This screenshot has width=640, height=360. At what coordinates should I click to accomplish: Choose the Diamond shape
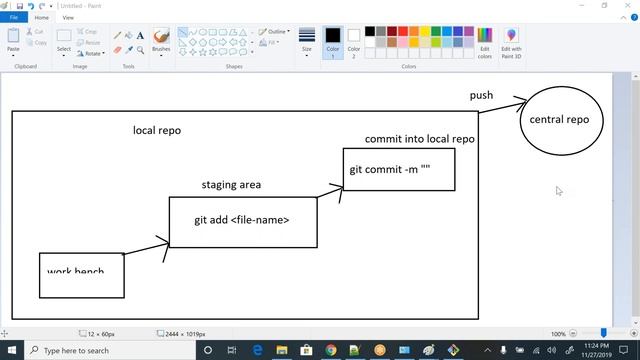(193, 42)
